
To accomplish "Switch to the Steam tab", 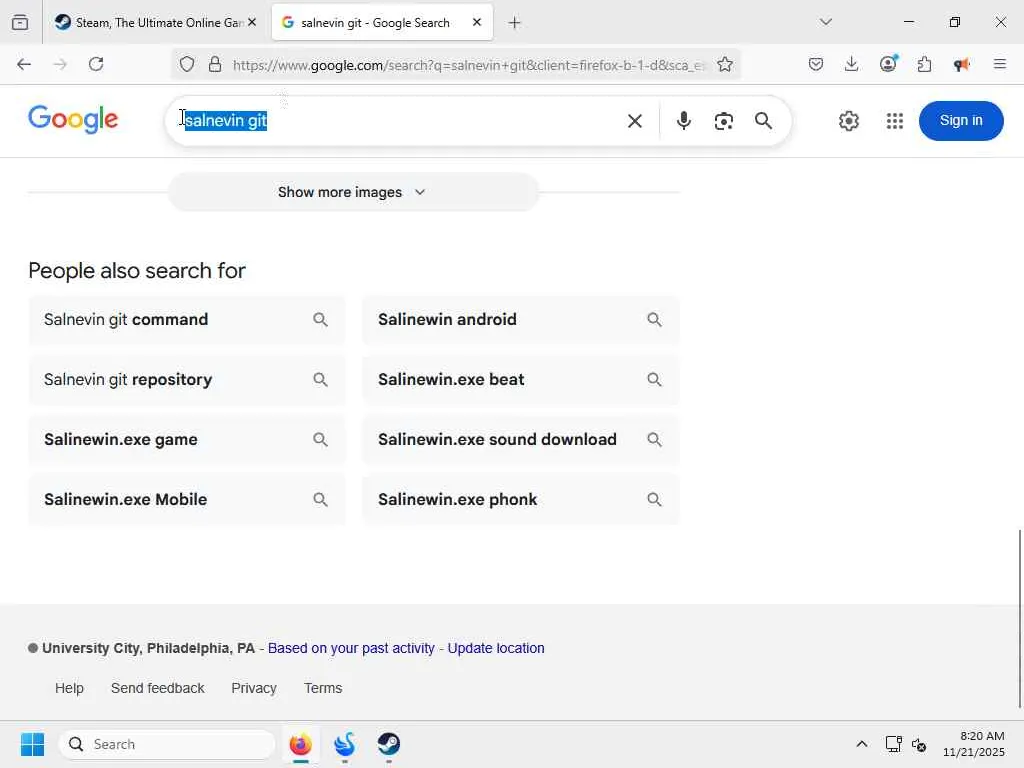I will point(150,22).
